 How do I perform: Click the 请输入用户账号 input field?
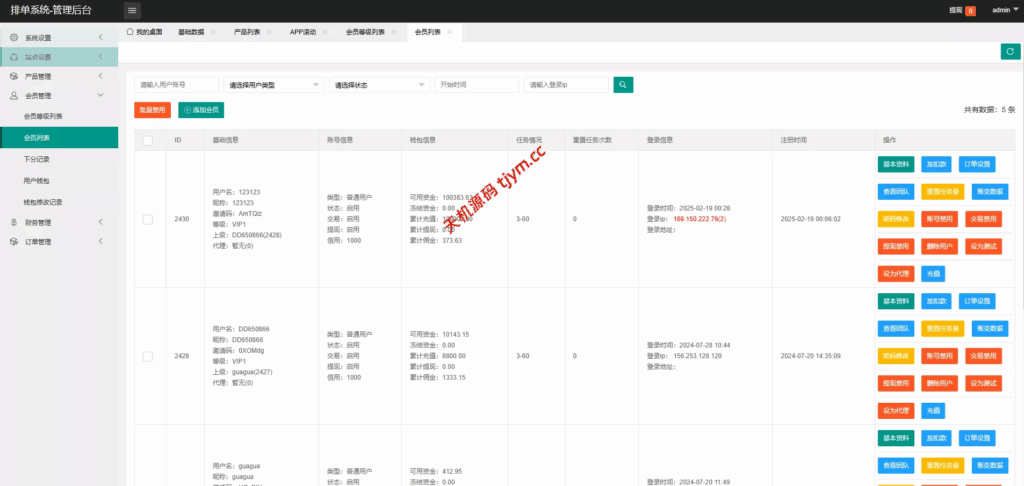click(176, 85)
